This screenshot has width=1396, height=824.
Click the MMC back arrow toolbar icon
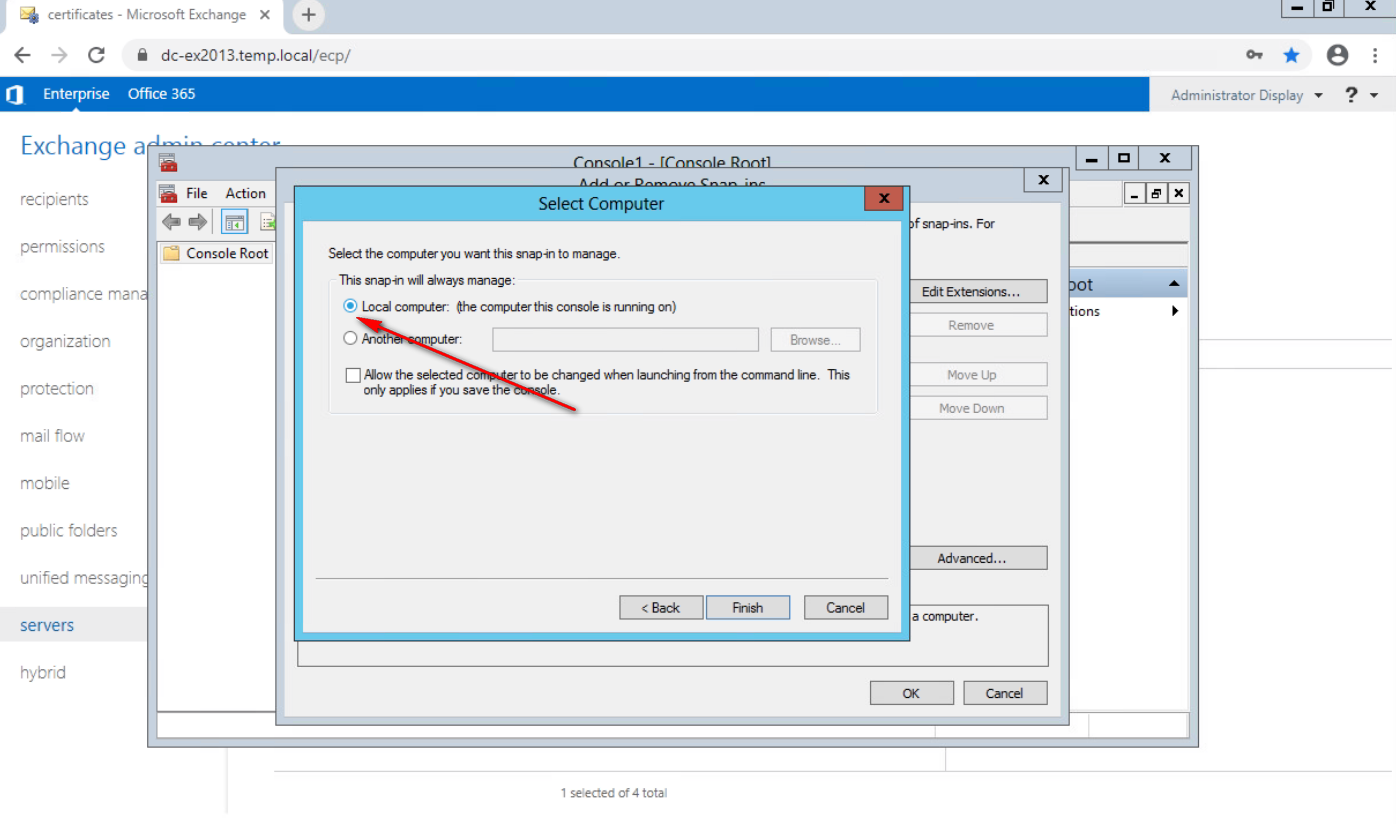pyautogui.click(x=171, y=222)
